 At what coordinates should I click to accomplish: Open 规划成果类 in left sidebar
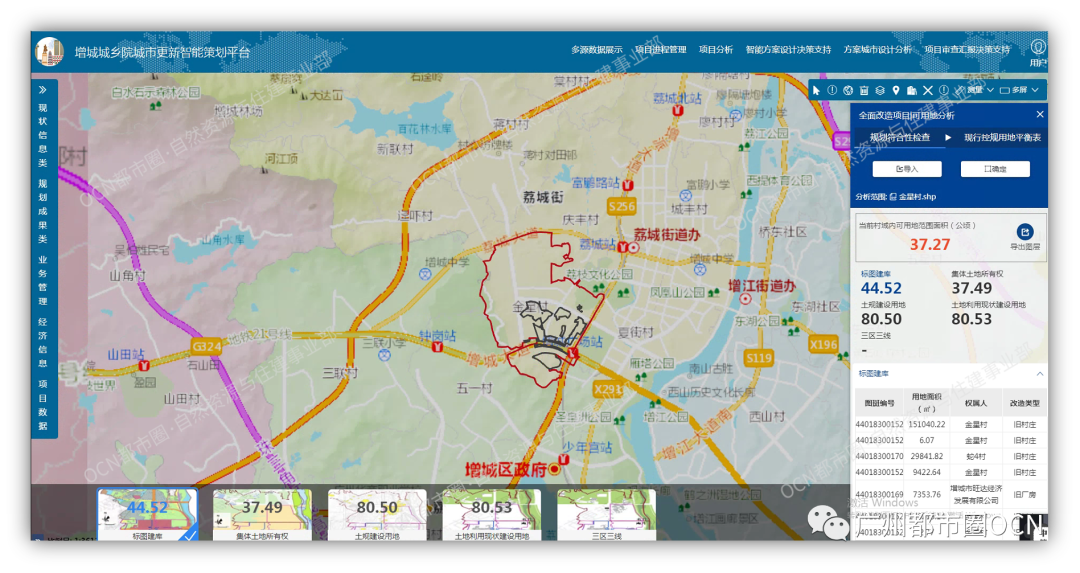[43, 211]
